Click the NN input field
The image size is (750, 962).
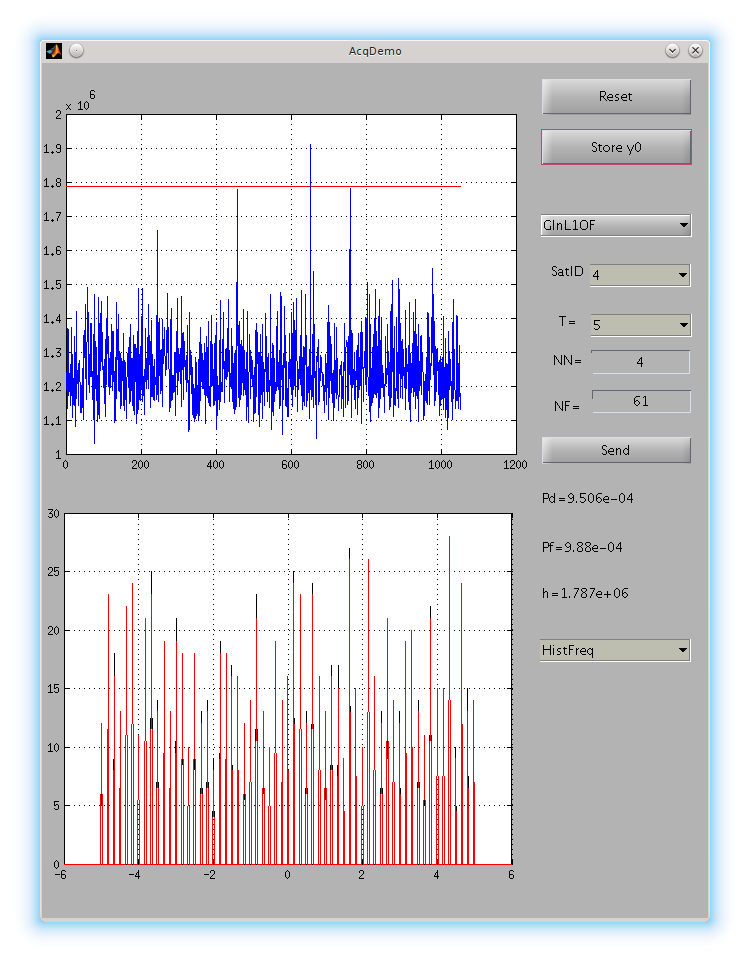click(640, 362)
